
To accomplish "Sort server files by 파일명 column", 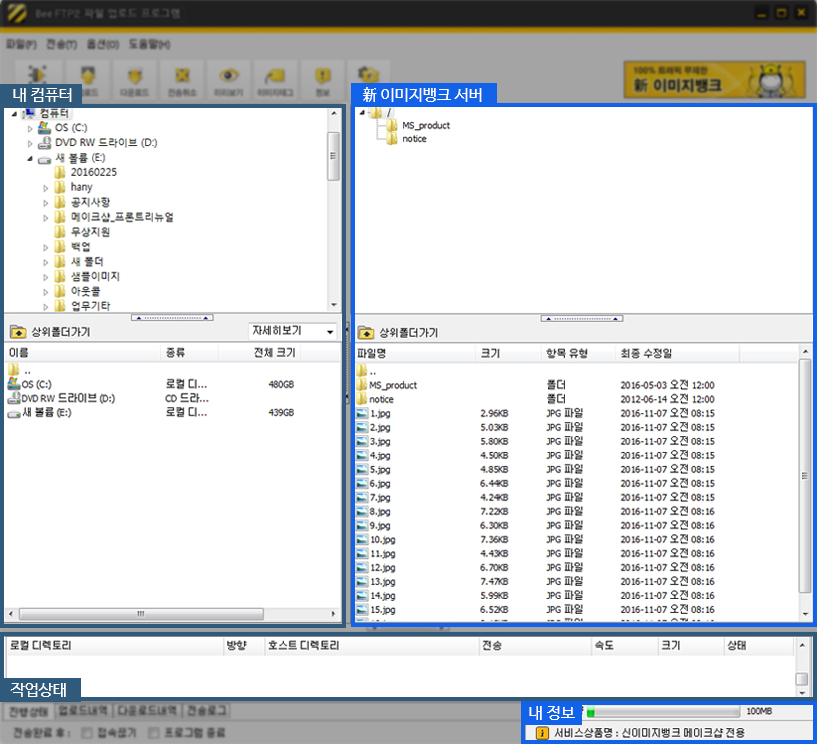I will point(415,353).
